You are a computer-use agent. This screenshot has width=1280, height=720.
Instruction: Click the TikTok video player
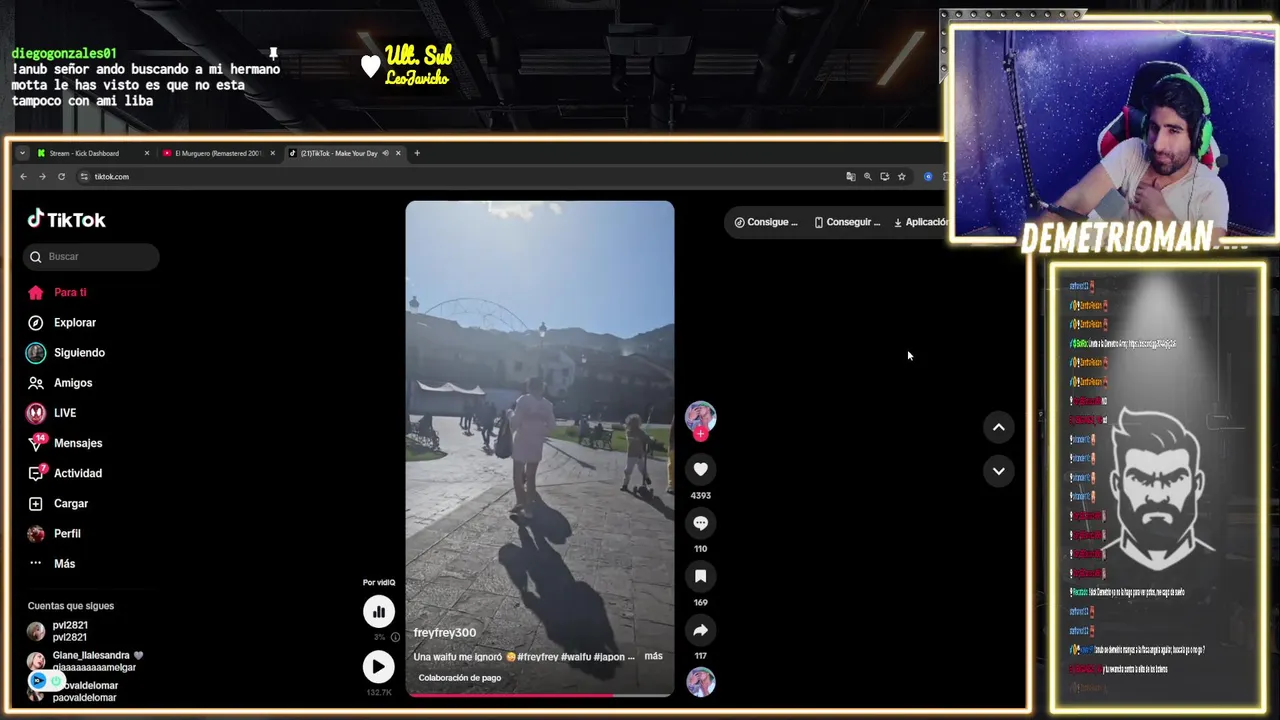(x=540, y=448)
